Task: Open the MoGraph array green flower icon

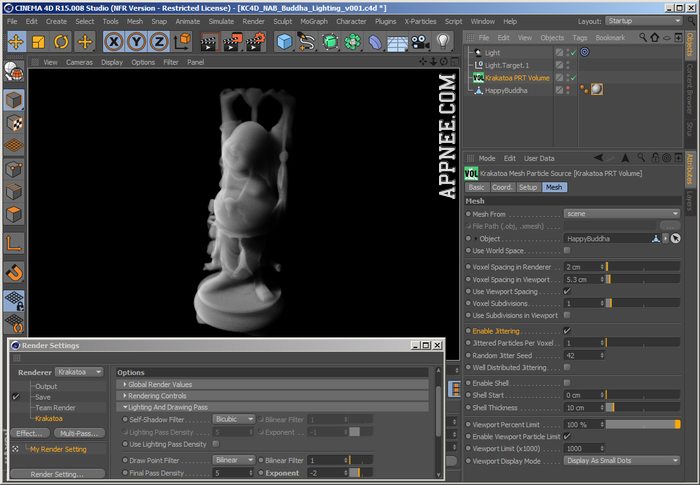Action: [353, 42]
